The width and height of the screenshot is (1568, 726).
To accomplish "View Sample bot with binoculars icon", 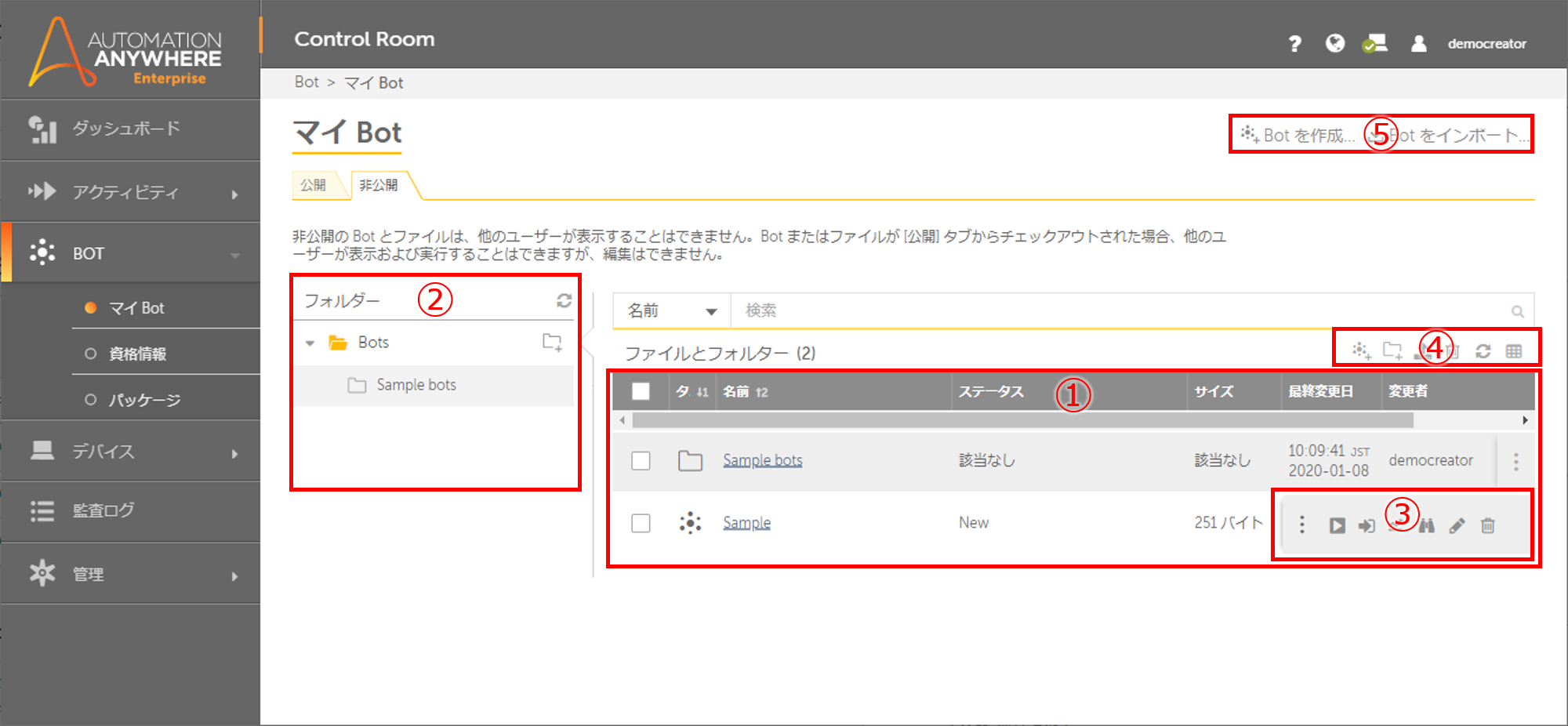I will (x=1427, y=525).
